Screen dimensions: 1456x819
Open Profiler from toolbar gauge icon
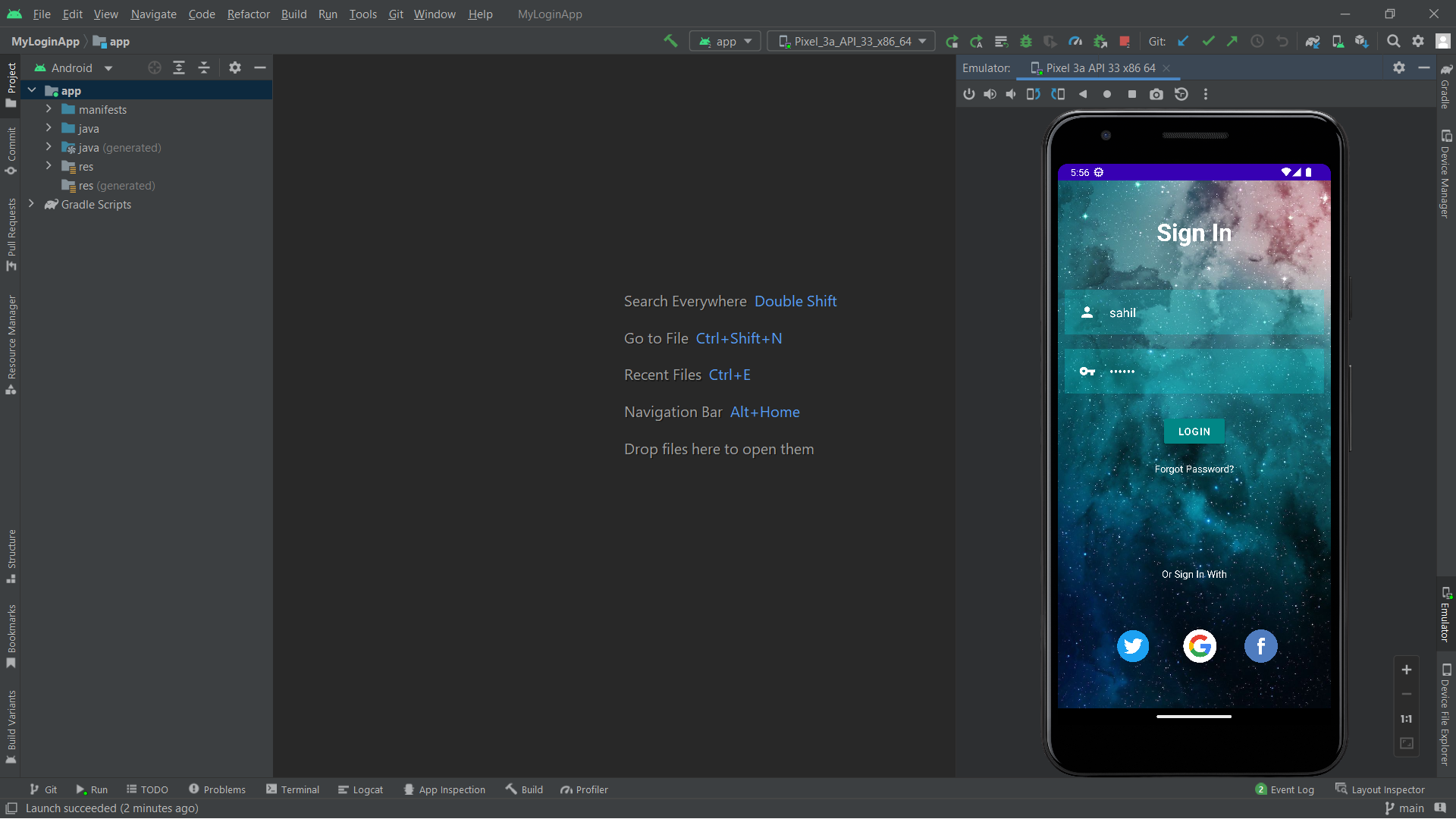point(1075,42)
